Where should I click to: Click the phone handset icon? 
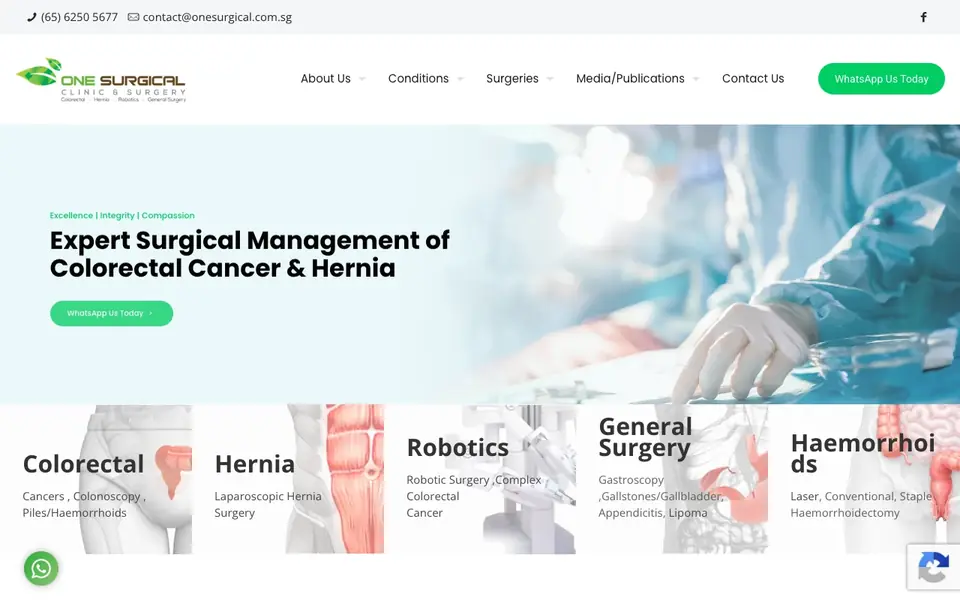31,17
